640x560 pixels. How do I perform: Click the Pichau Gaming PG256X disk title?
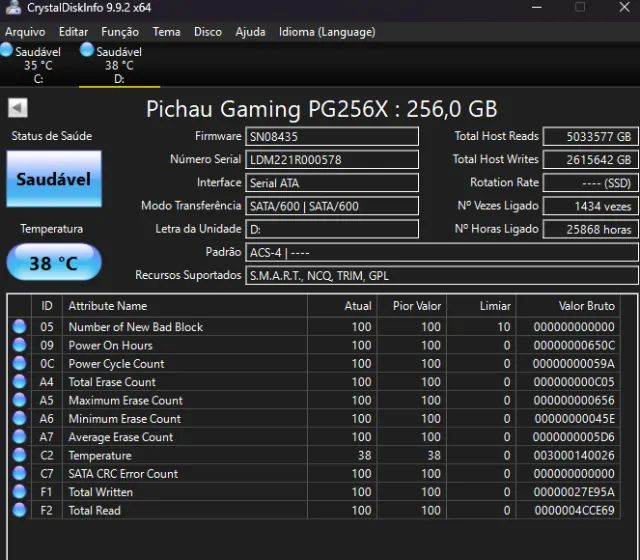322,109
